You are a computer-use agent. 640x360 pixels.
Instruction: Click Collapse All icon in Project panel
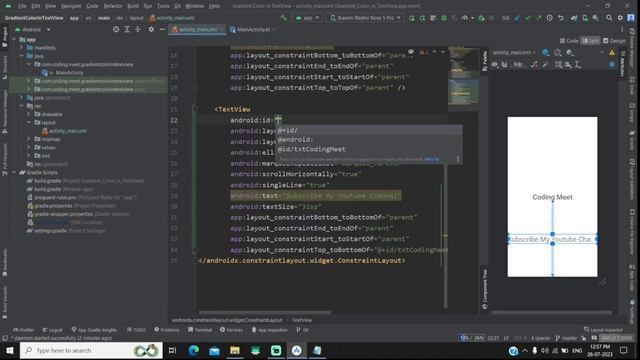point(138,29)
